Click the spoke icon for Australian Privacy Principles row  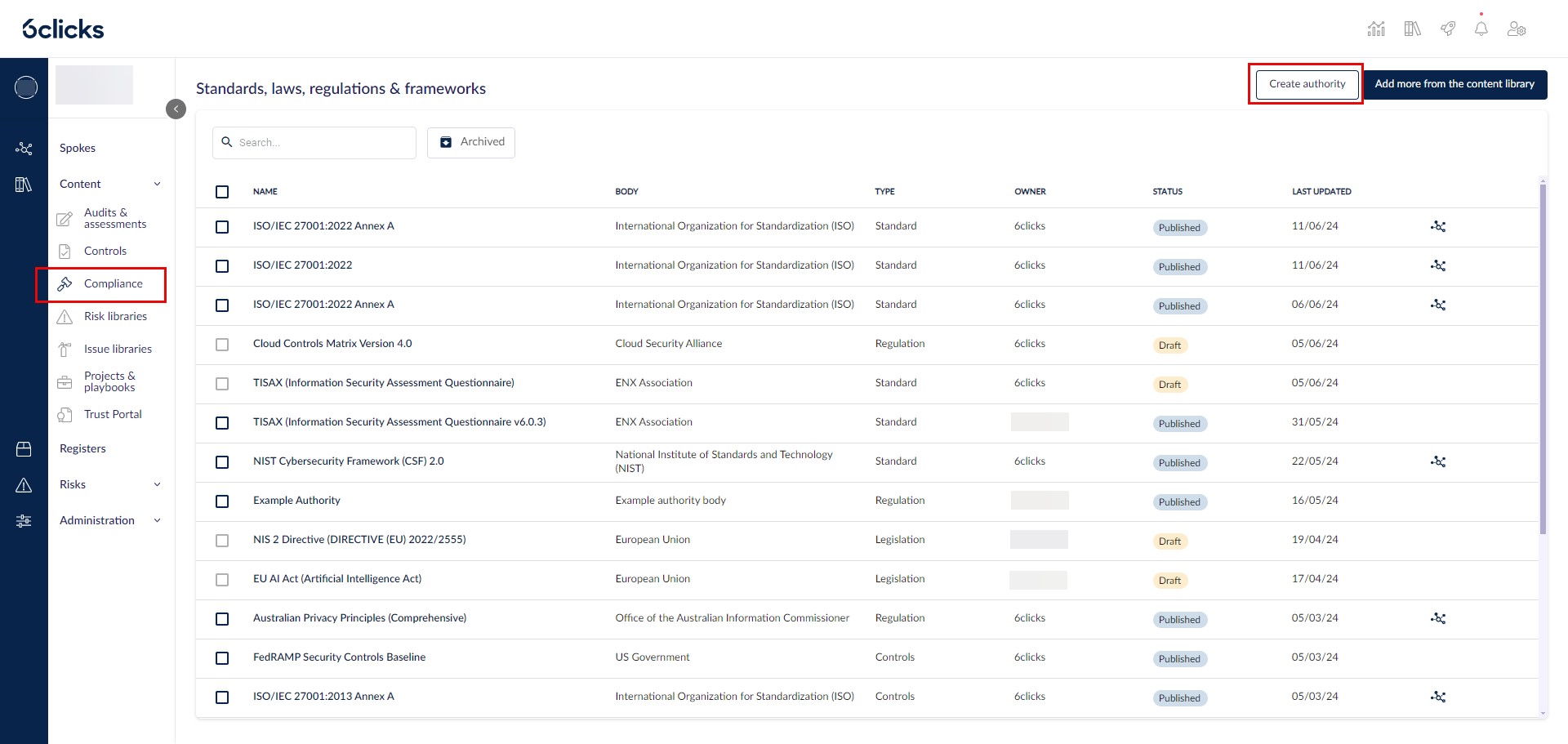tap(1438, 618)
